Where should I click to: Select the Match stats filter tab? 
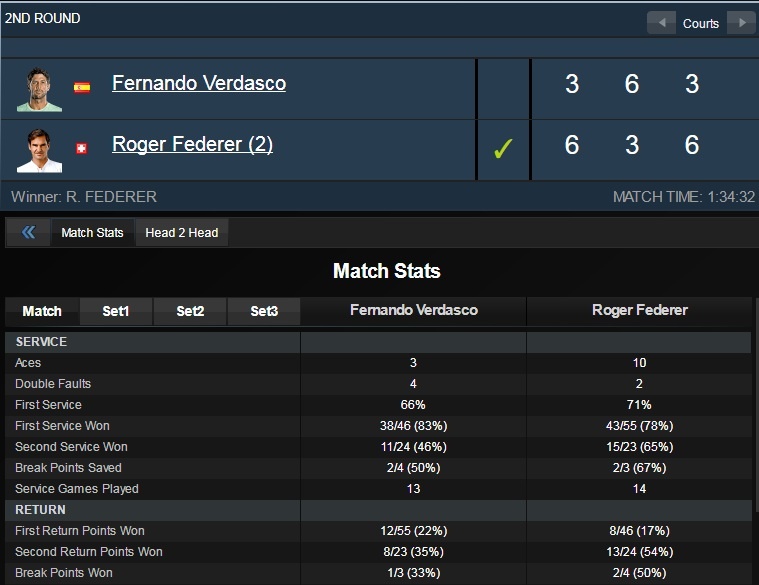[42, 311]
